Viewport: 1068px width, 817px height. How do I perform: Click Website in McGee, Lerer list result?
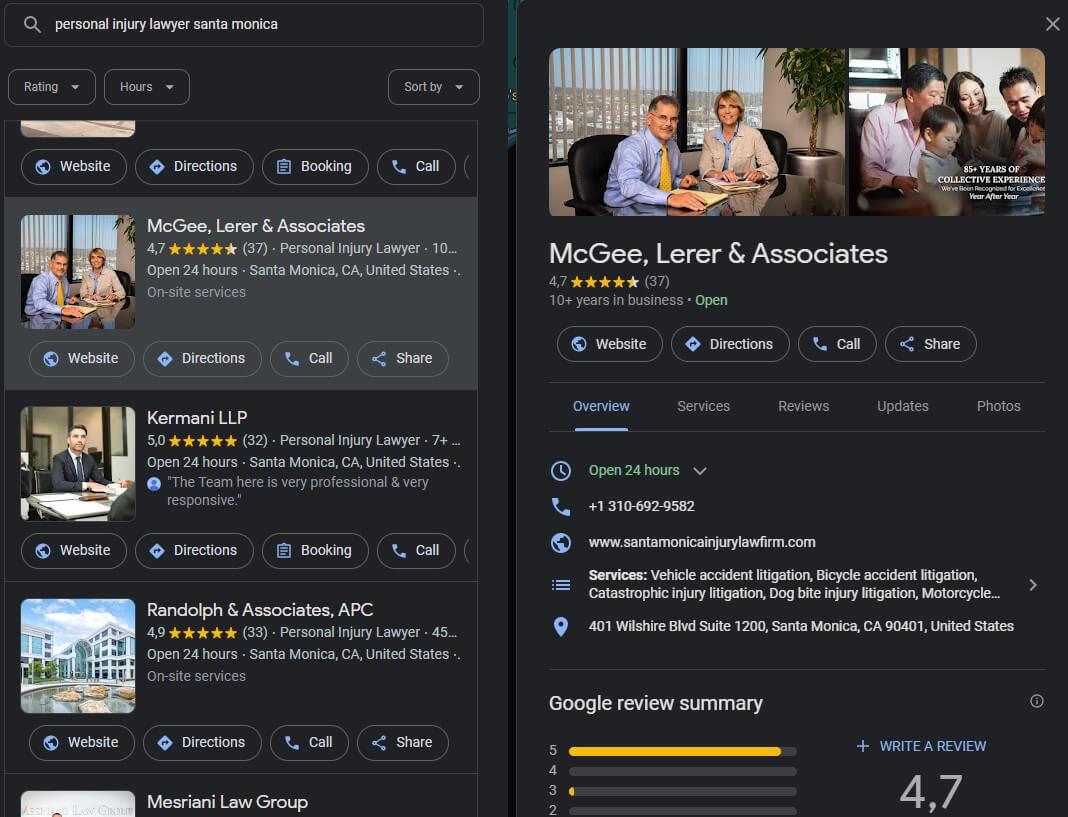82,358
